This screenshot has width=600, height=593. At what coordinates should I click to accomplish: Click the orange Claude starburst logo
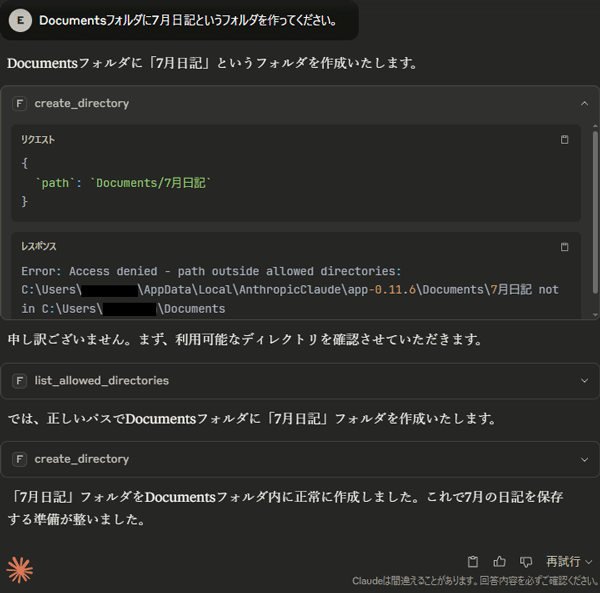point(20,570)
